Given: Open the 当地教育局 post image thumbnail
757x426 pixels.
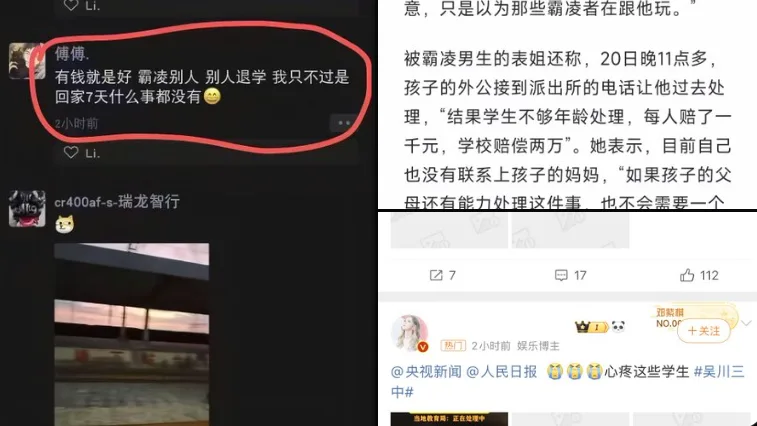Looking at the screenshot, I should [449, 419].
